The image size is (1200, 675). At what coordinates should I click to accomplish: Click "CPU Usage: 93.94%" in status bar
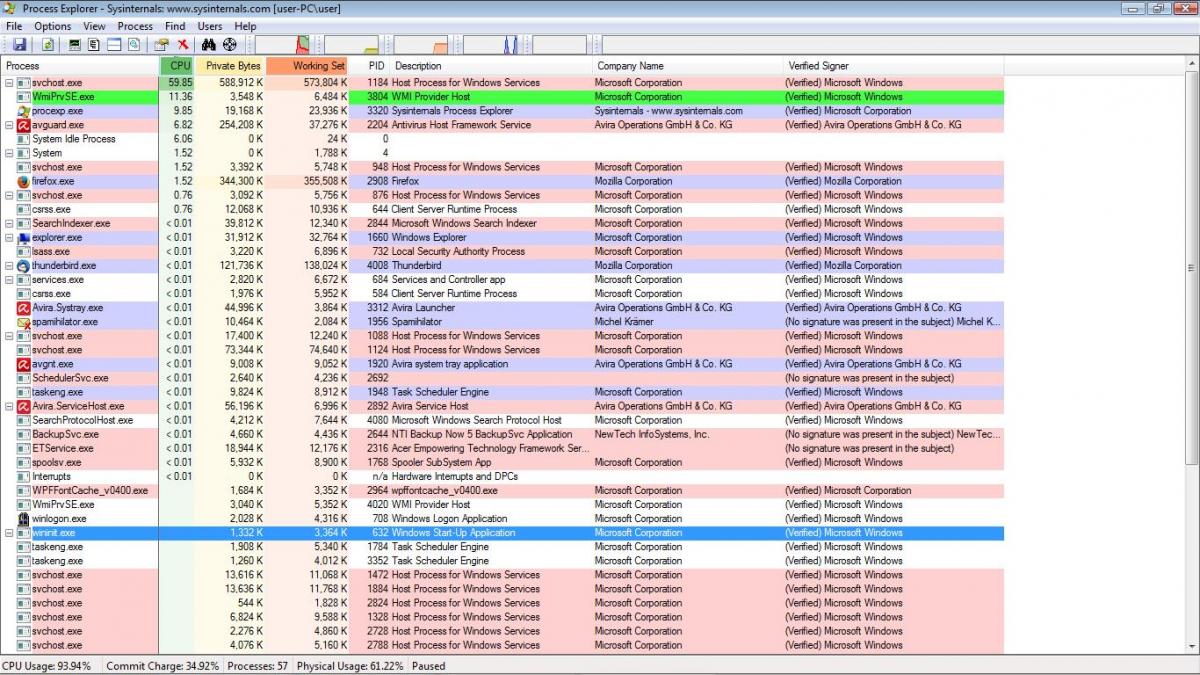[x=47, y=666]
